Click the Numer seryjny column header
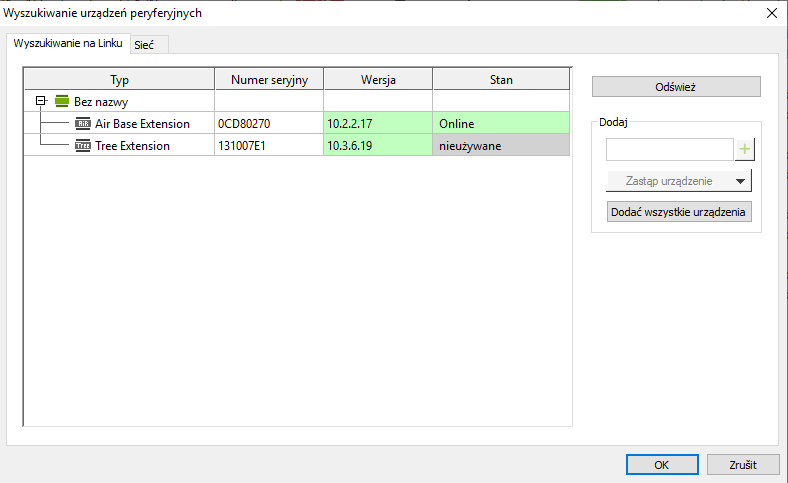Screen dimensions: 788x483 pyautogui.click(x=268, y=79)
